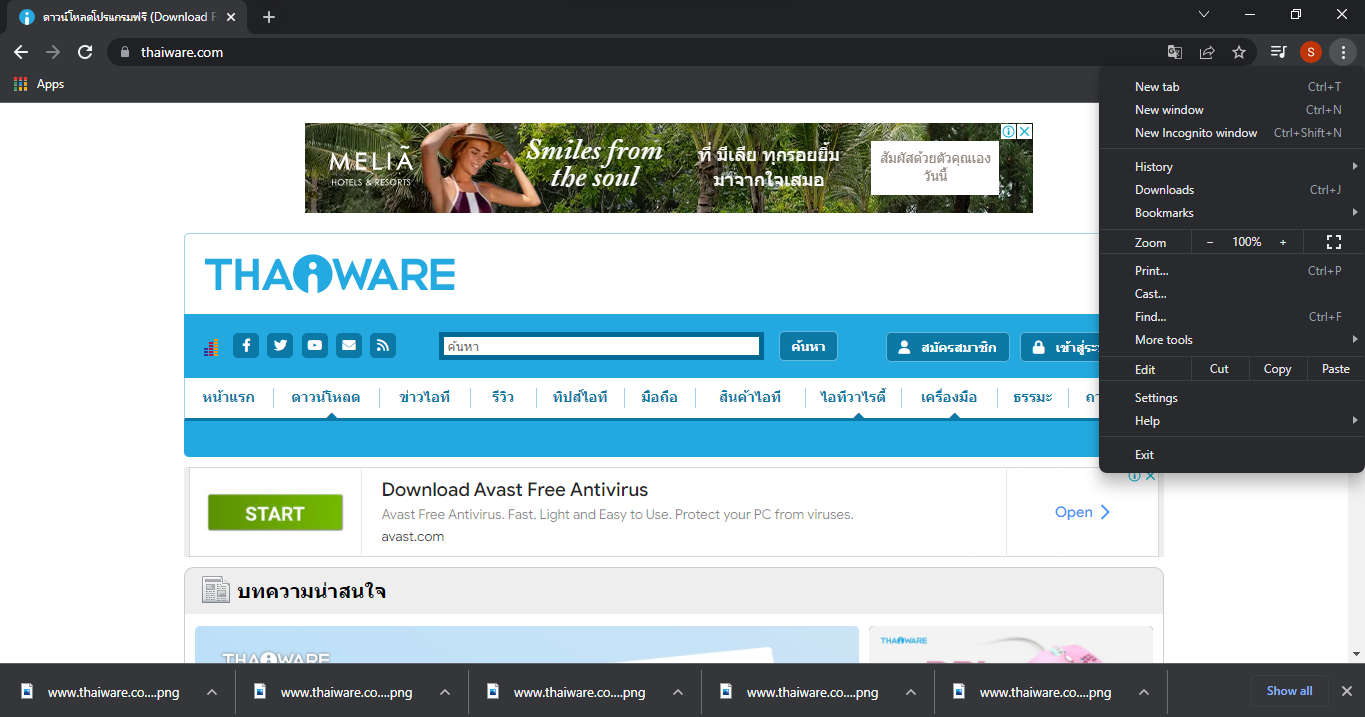Click the colorful bars icon beside Facebook
This screenshot has width=1365, height=717.
coord(211,348)
